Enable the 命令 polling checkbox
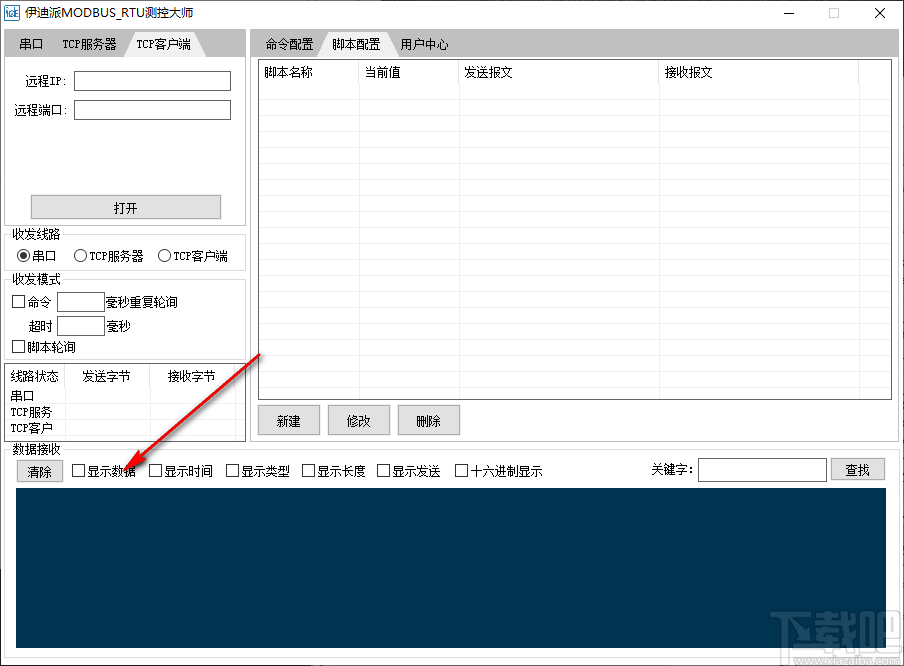Screen dimensions: 904x666 click(17, 301)
